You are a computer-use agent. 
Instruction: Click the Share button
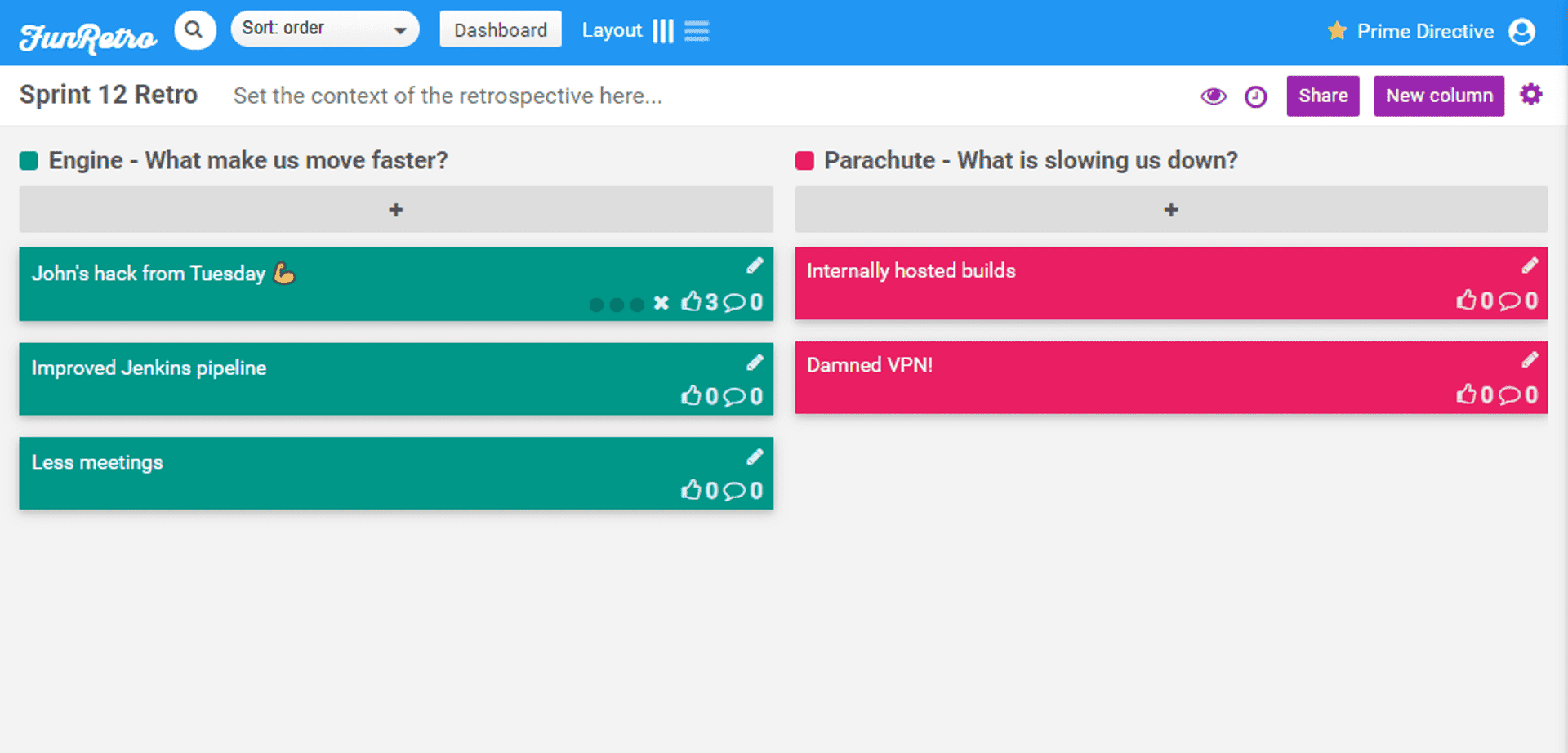click(x=1322, y=96)
